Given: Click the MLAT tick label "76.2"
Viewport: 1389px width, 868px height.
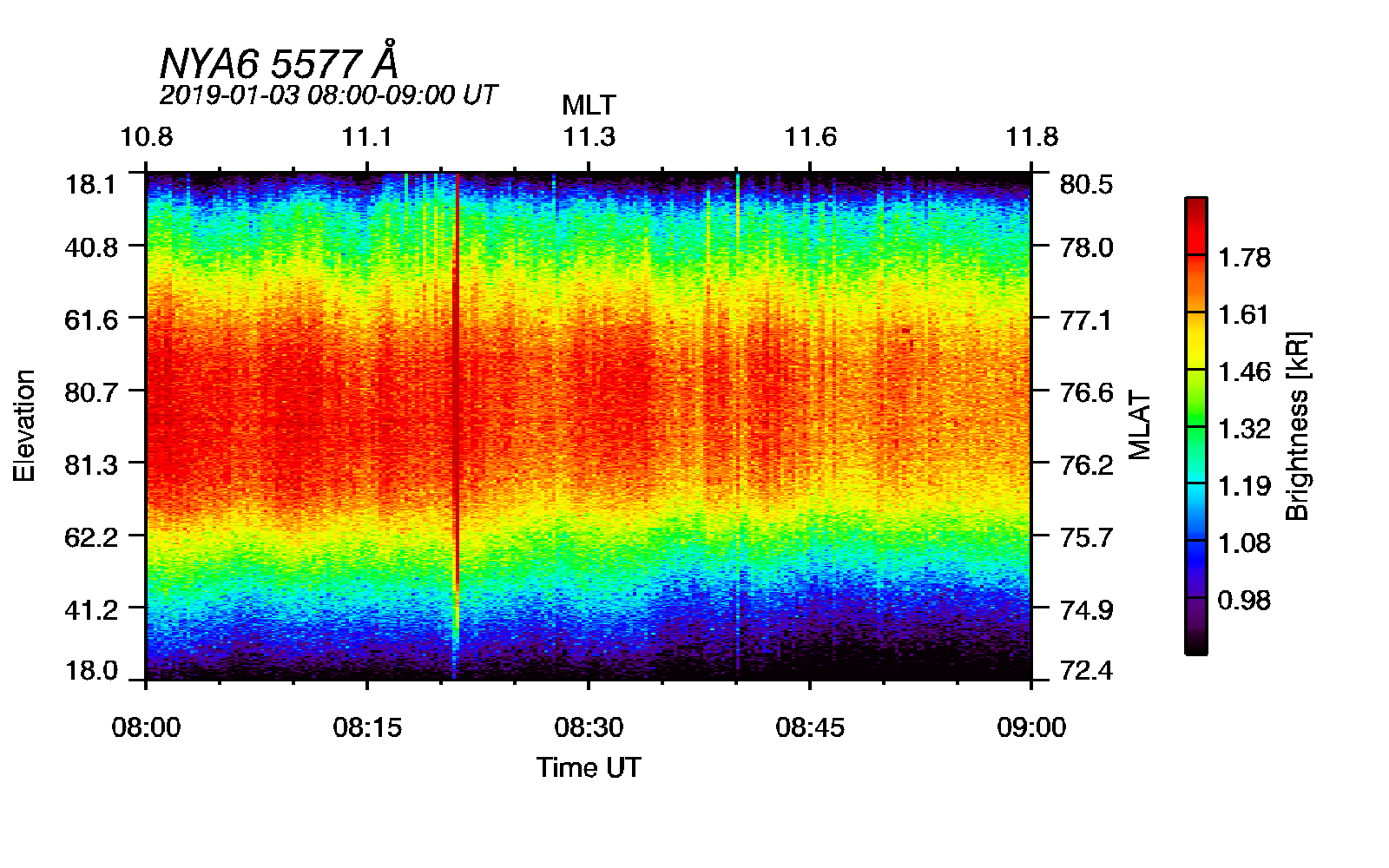Looking at the screenshot, I should (x=1086, y=465).
